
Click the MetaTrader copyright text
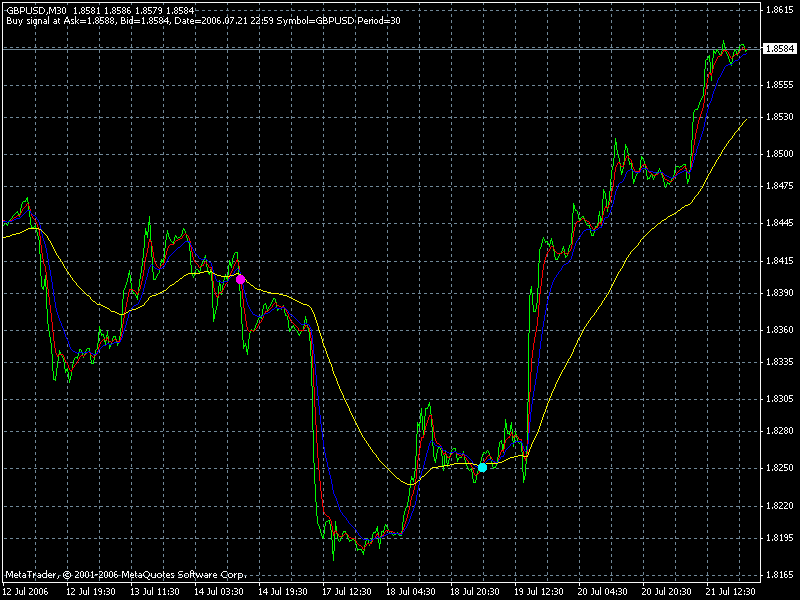click(x=126, y=575)
